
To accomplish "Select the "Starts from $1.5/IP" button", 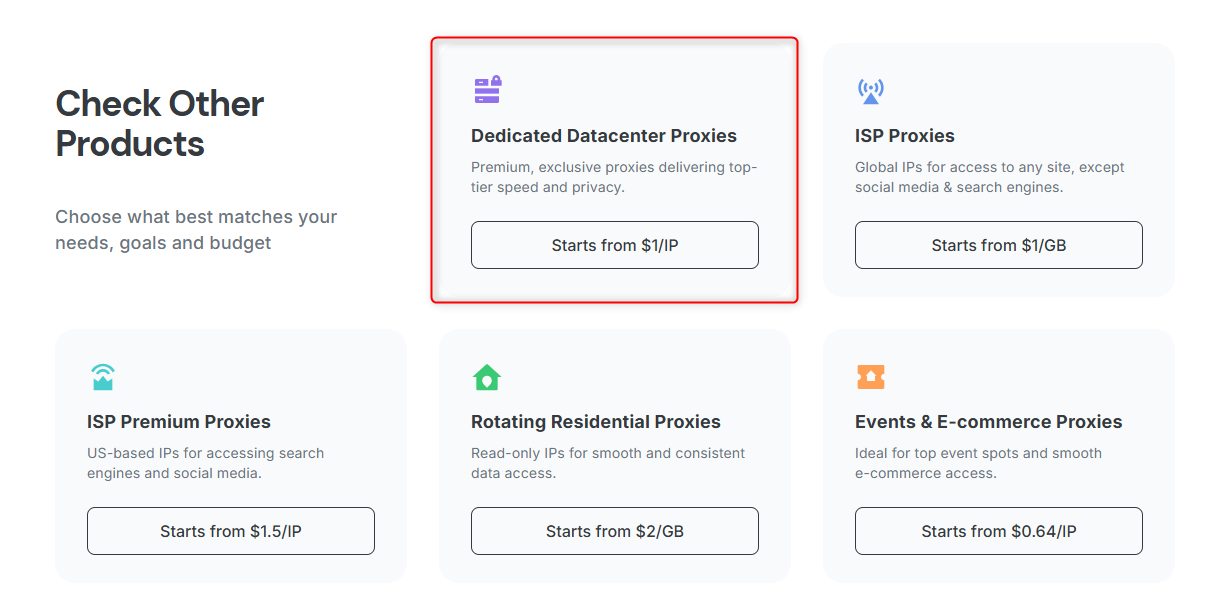I will click(x=231, y=531).
